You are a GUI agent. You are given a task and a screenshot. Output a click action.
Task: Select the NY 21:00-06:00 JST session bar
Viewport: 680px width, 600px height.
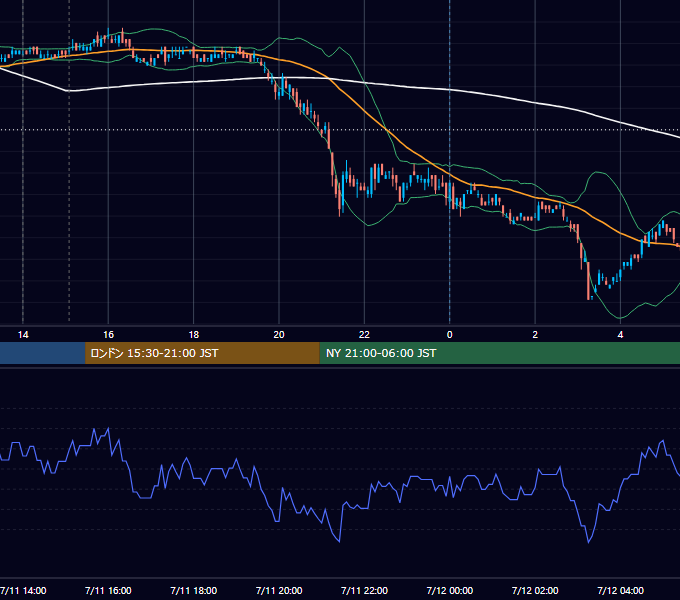point(500,353)
